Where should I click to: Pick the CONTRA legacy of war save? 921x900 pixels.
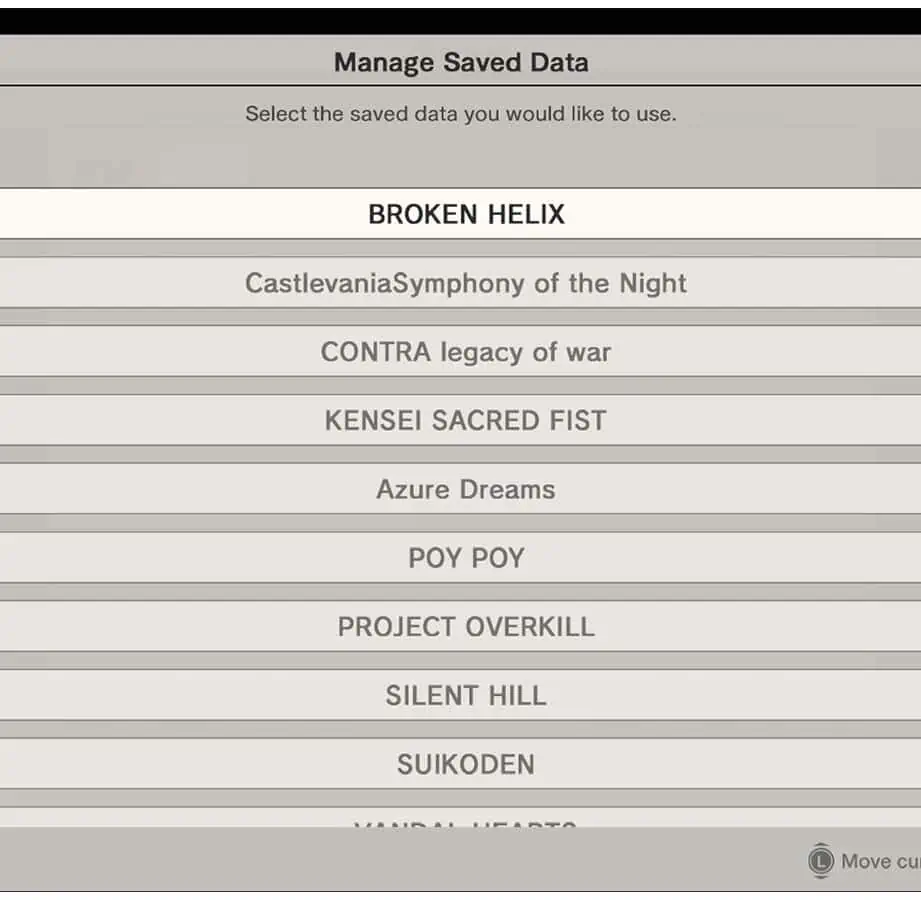466,352
